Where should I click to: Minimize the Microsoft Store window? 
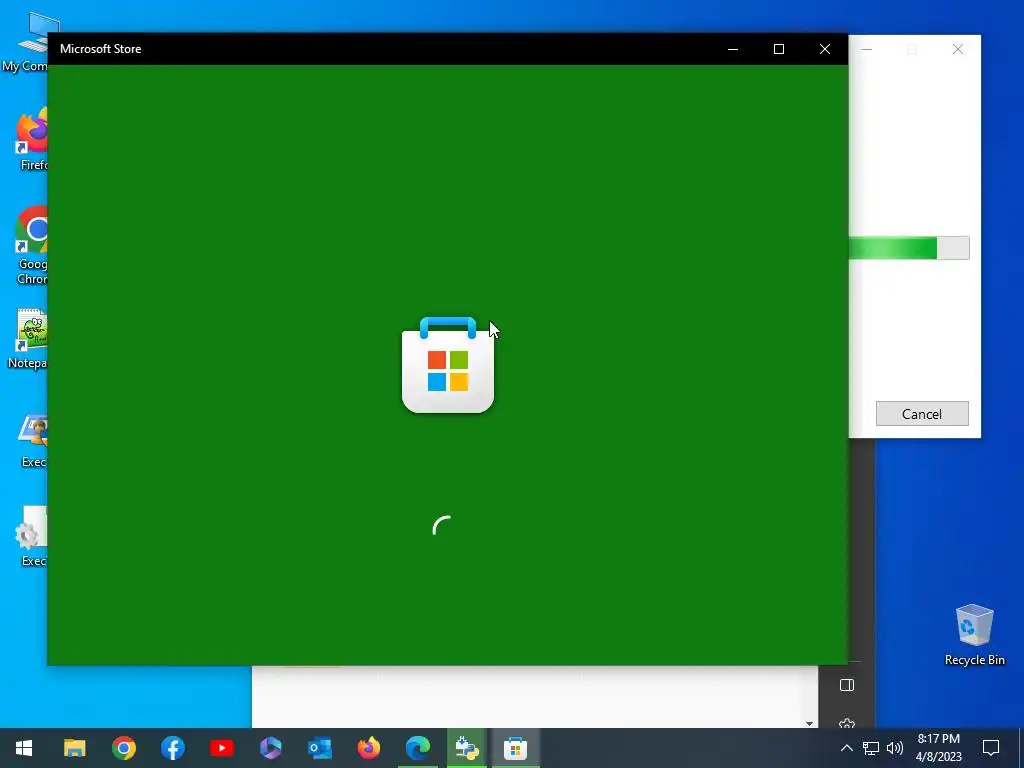click(x=733, y=49)
